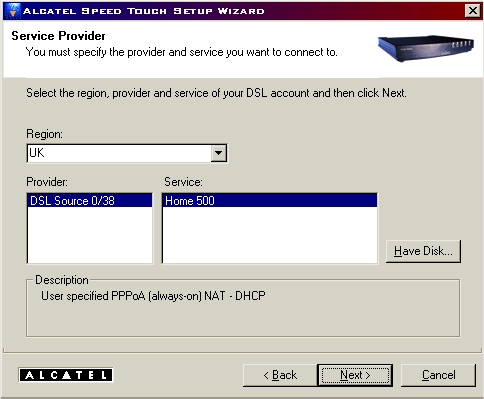Image resolution: width=484 pixels, height=399 pixels.
Task: Select the Home 500 service
Action: pos(270,201)
